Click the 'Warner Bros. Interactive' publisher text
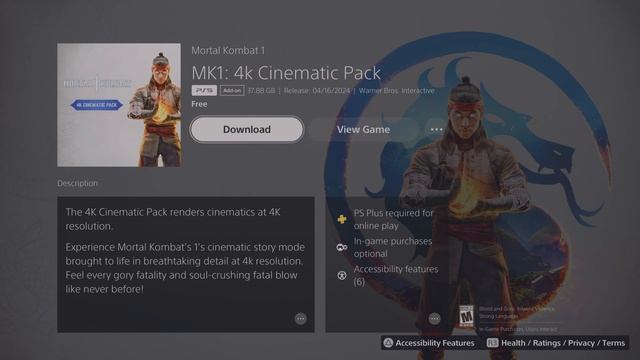Viewport: 640px width, 360px height. click(397, 91)
